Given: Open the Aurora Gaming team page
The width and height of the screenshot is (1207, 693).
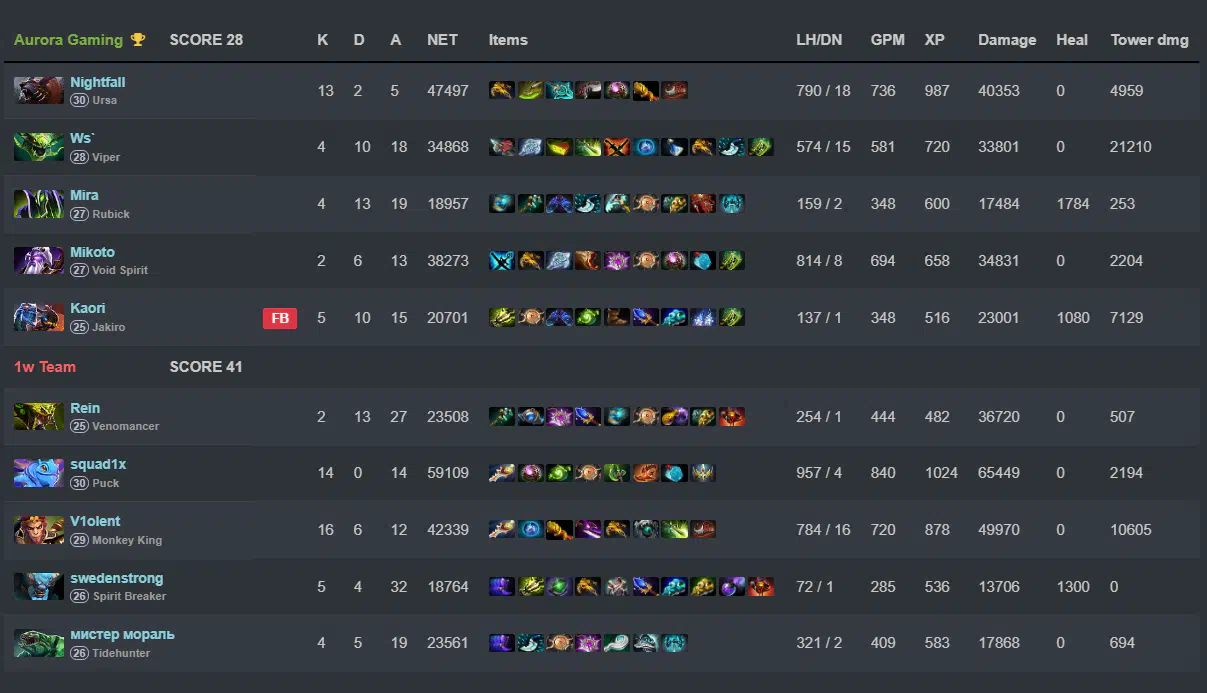Looking at the screenshot, I should click(x=68, y=40).
